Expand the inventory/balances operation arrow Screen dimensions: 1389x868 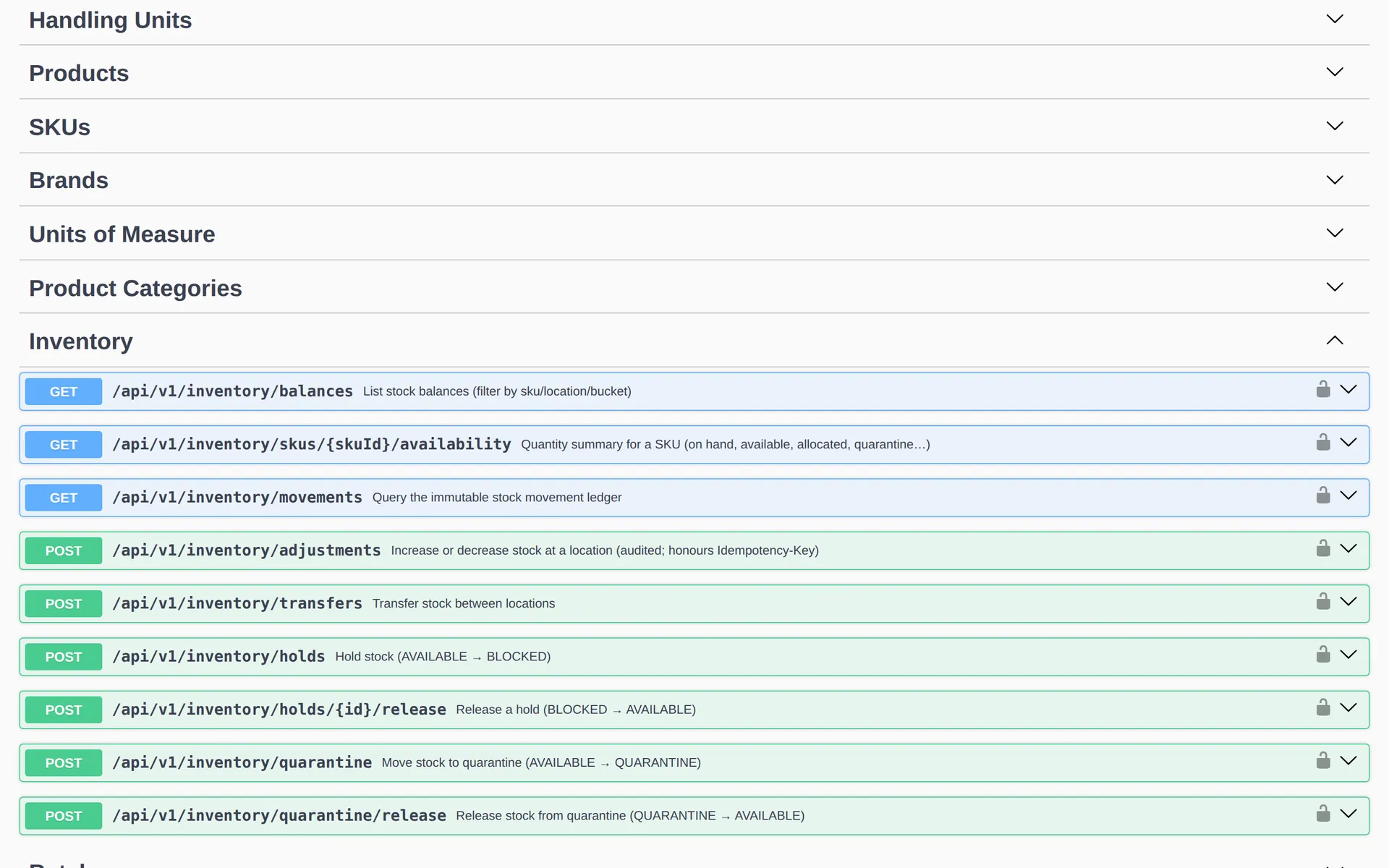tap(1348, 389)
